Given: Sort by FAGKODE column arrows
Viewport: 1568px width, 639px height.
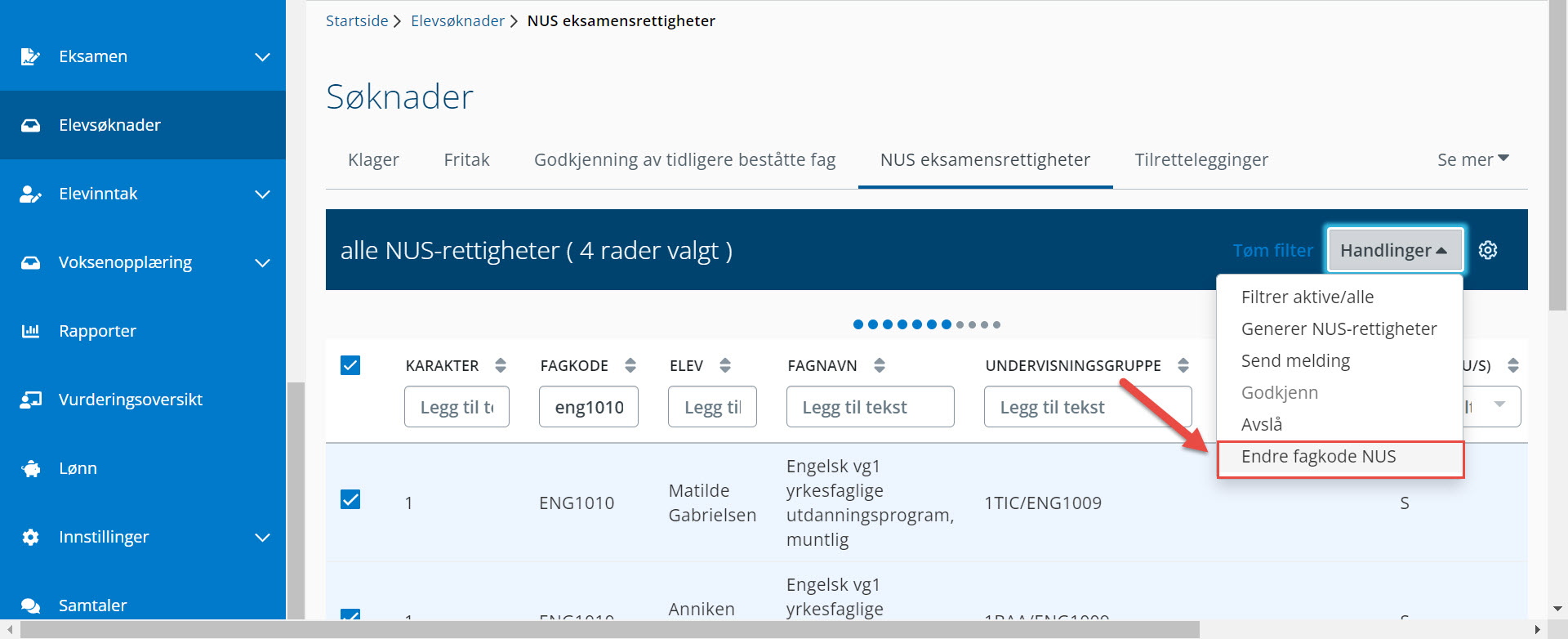Looking at the screenshot, I should click(x=630, y=365).
